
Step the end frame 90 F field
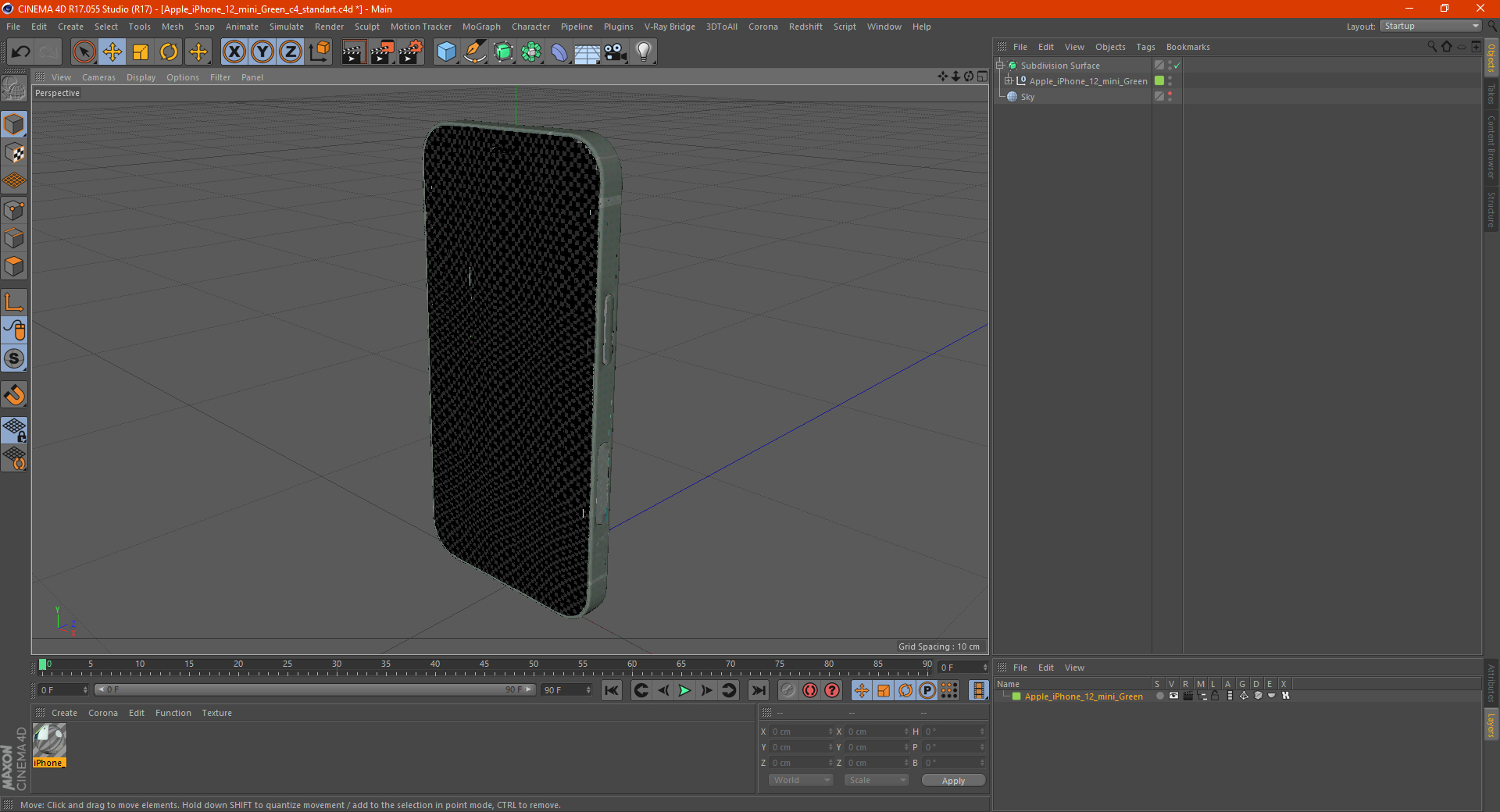[566, 690]
